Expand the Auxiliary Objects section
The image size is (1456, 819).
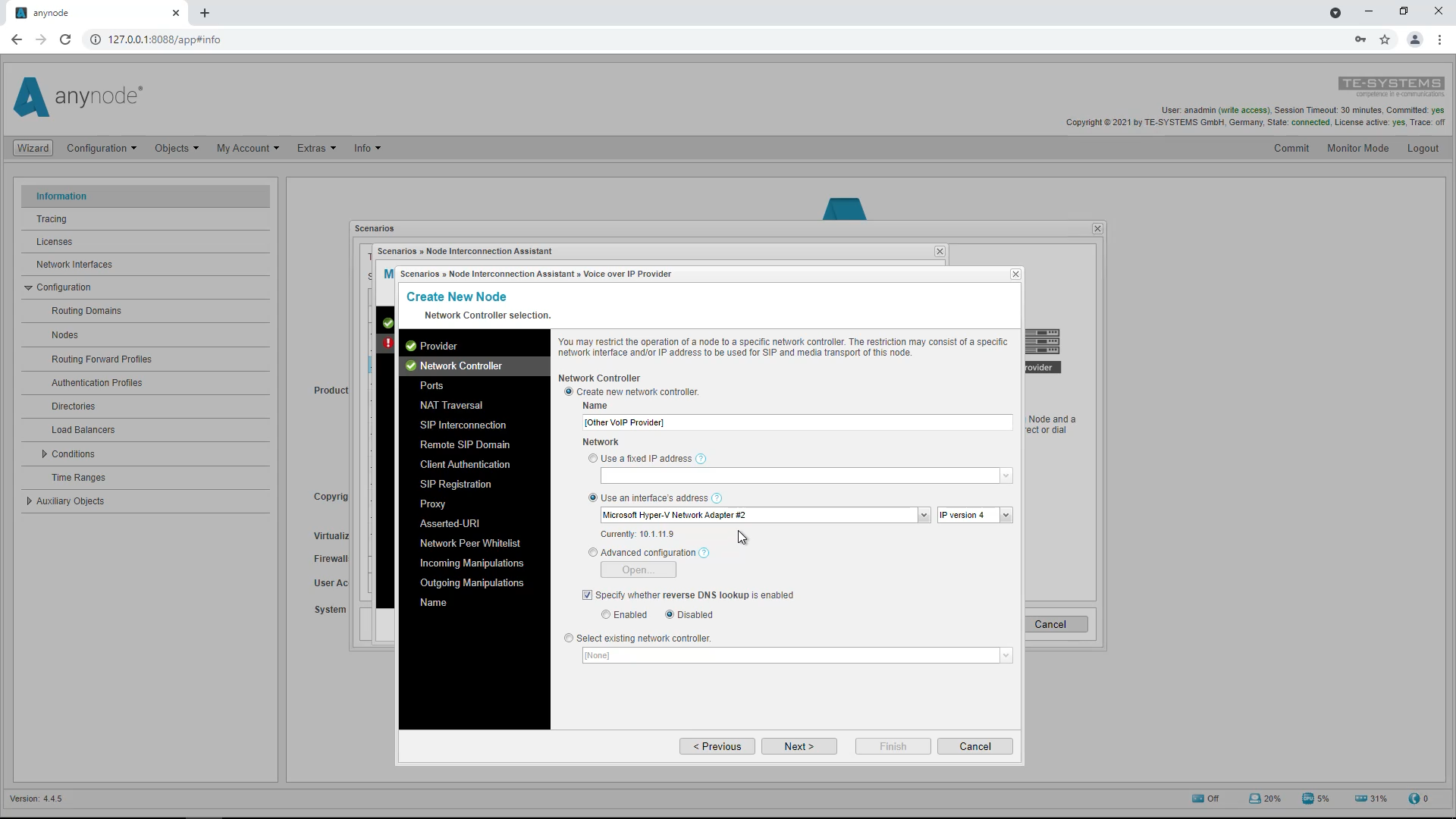click(29, 500)
